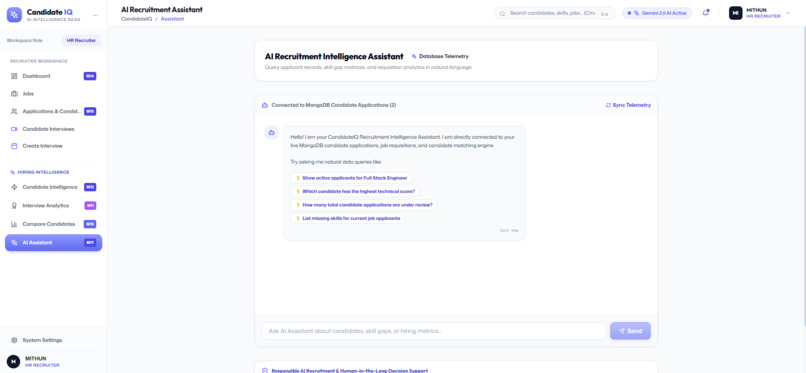Screen dimensions: 806x373
Task: Click the MITHUN avatar at sidebar bottom
Action: click(13, 361)
